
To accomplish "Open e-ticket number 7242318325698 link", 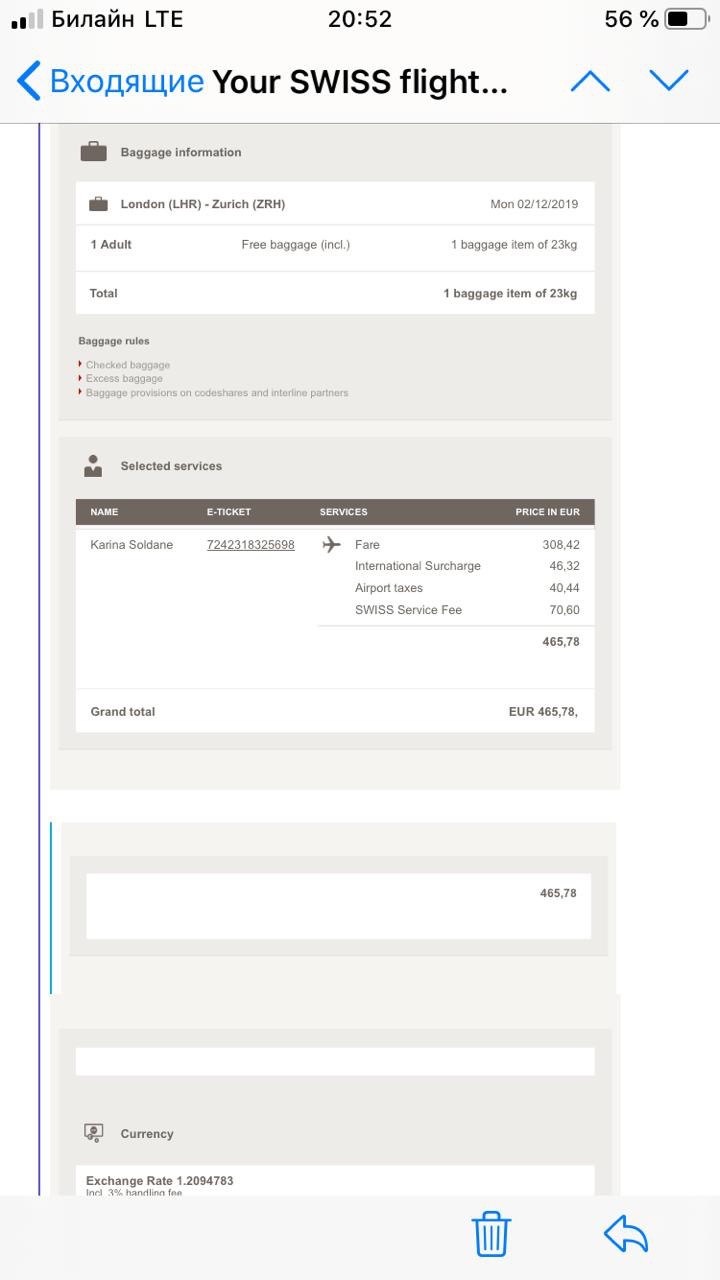I will tap(250, 545).
